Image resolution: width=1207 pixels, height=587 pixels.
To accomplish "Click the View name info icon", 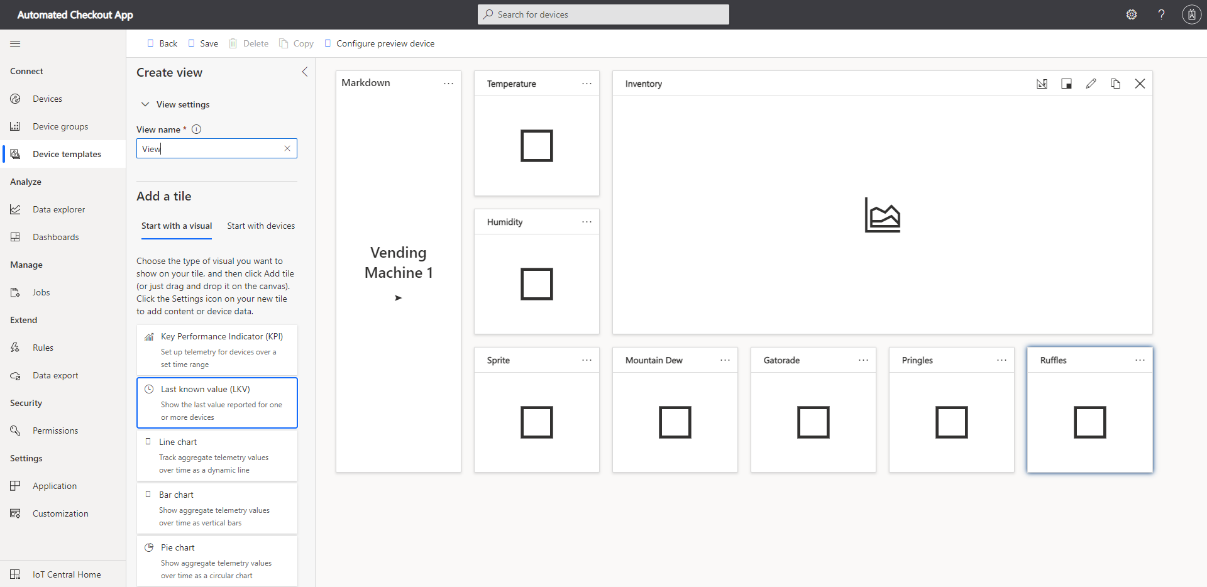I will pyautogui.click(x=196, y=129).
